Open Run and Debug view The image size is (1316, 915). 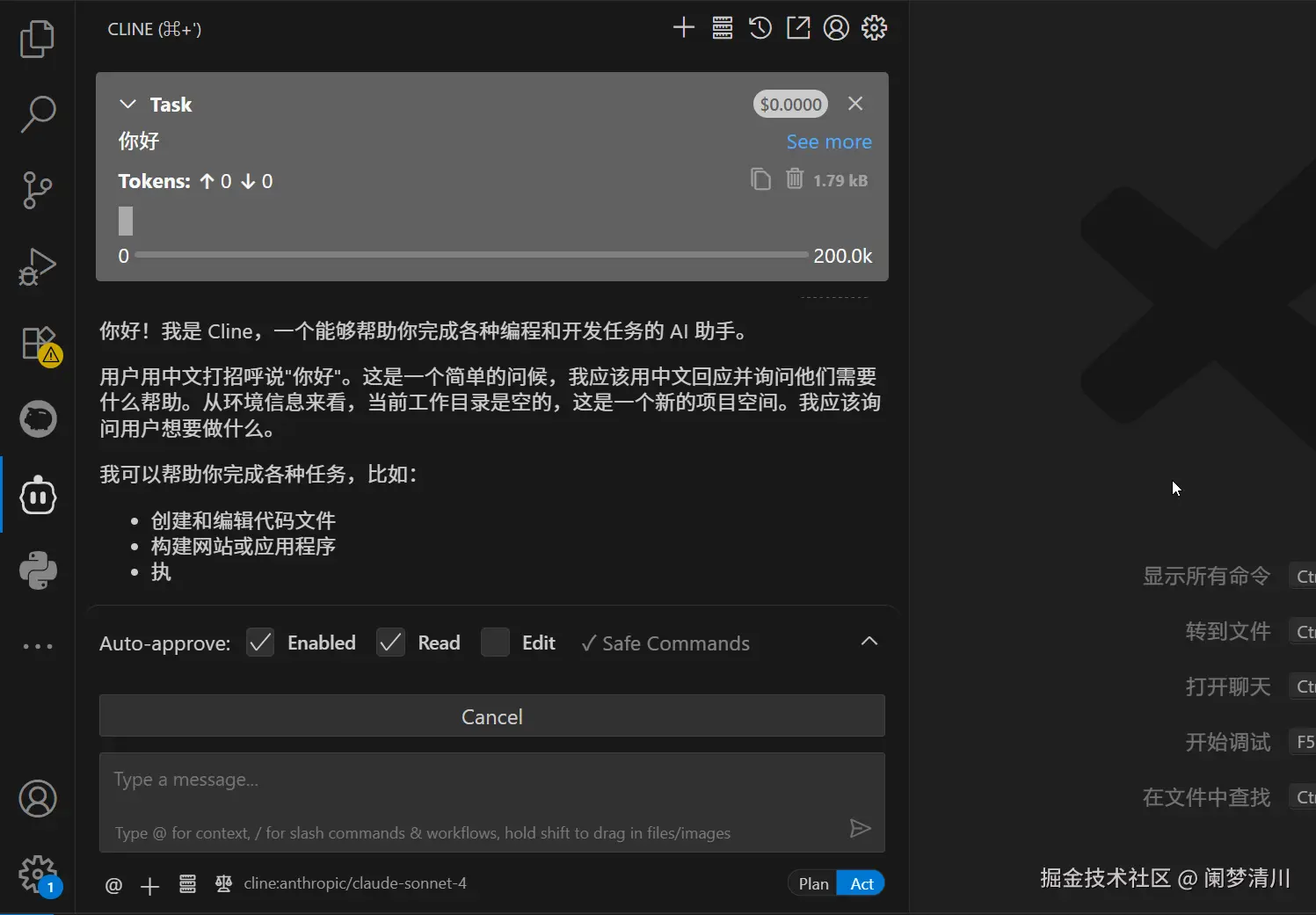click(x=37, y=266)
